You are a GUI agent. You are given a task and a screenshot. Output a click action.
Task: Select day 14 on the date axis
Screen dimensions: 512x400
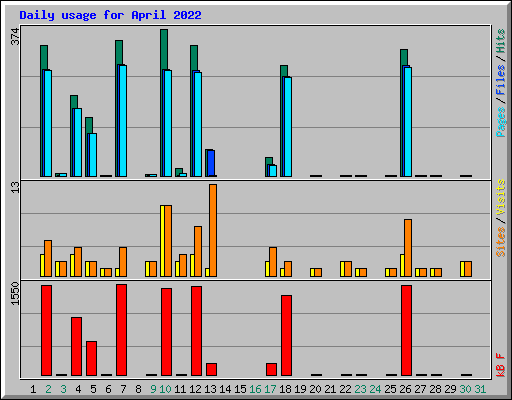(225, 389)
